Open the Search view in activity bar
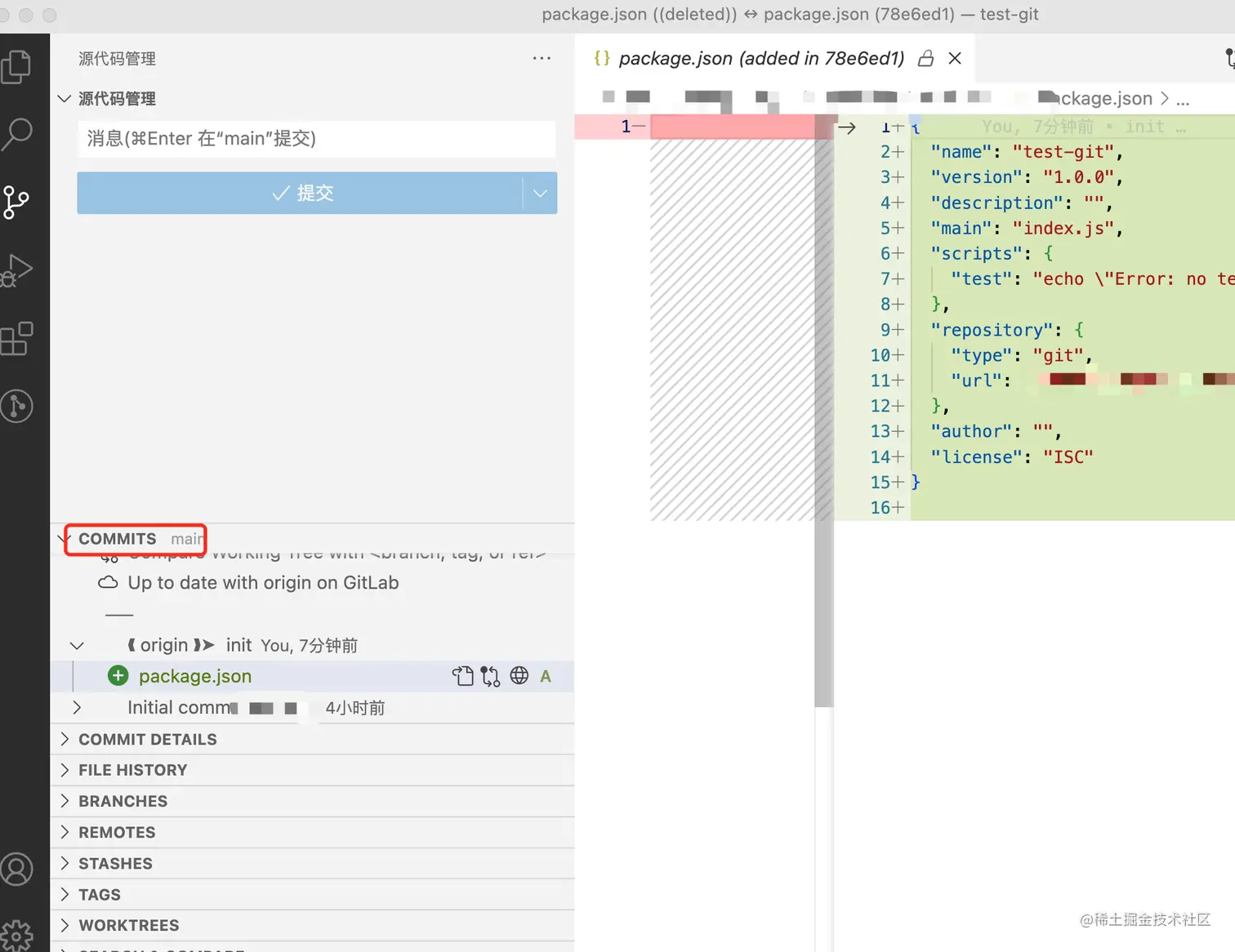The image size is (1235, 952). coord(16,134)
